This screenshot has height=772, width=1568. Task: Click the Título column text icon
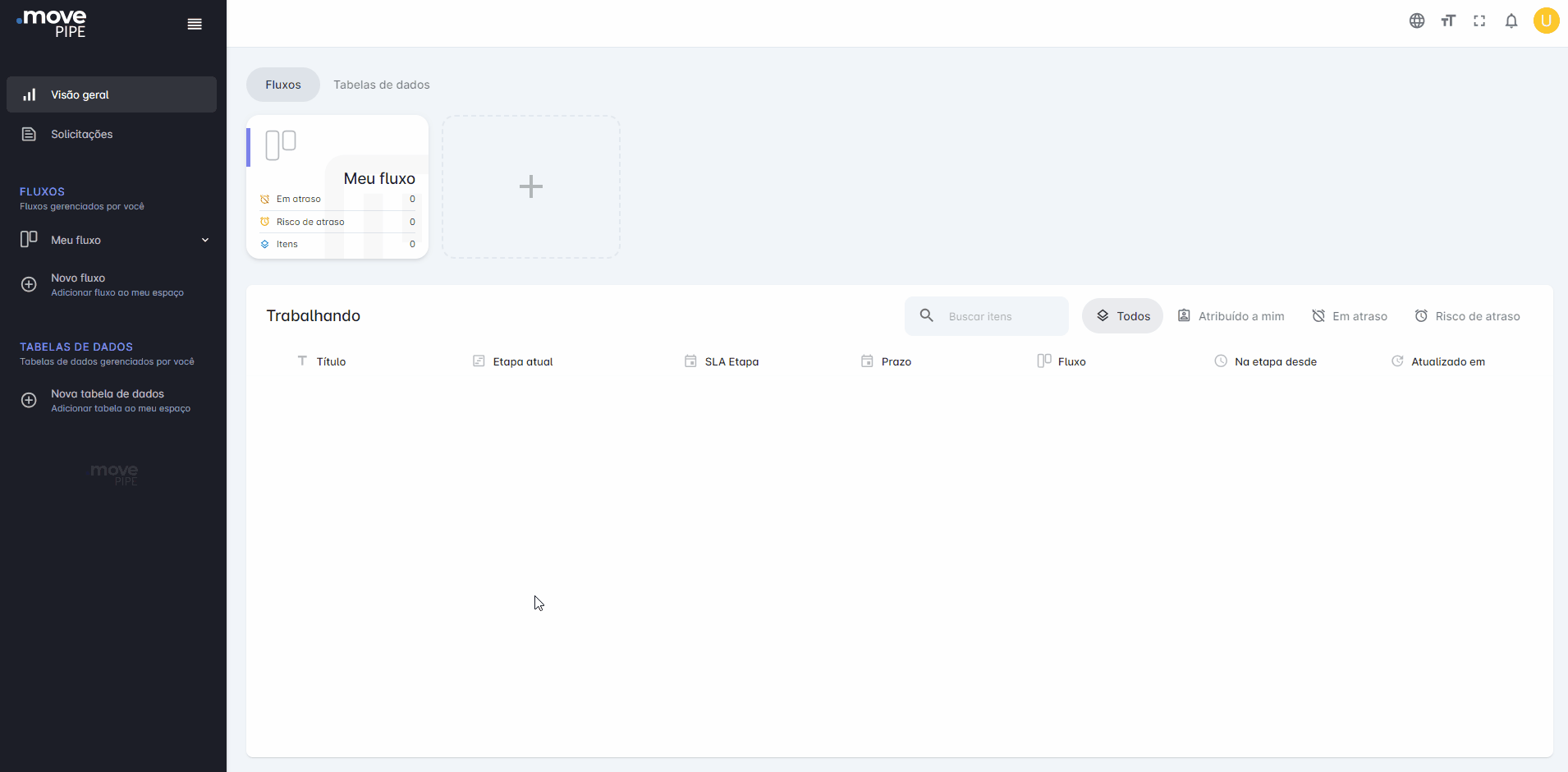pos(302,361)
